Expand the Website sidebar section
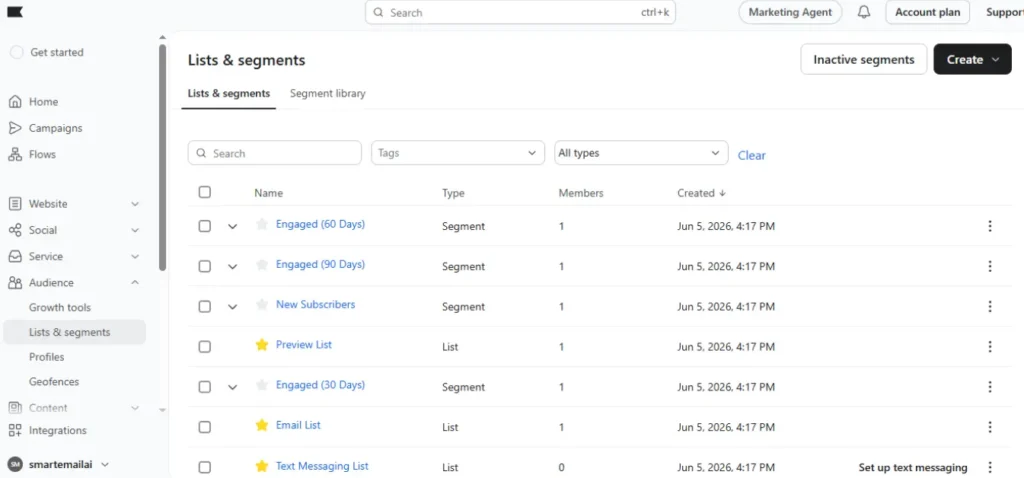Screen dimensions: 1024x478 (x=135, y=204)
